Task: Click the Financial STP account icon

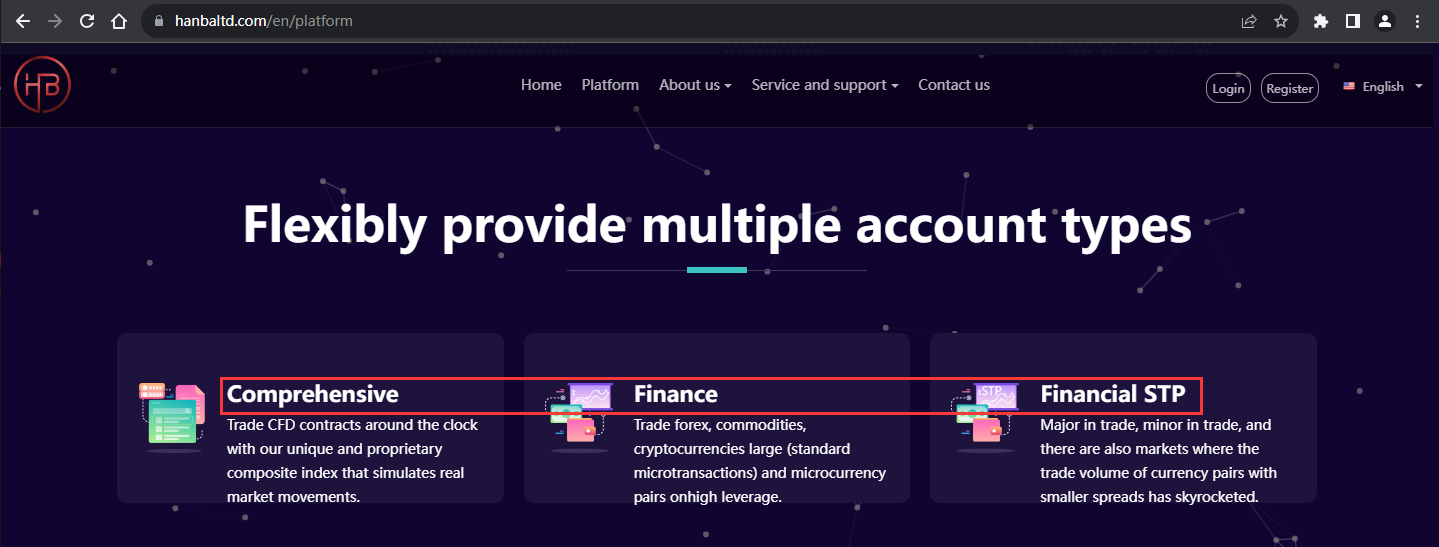Action: (985, 416)
